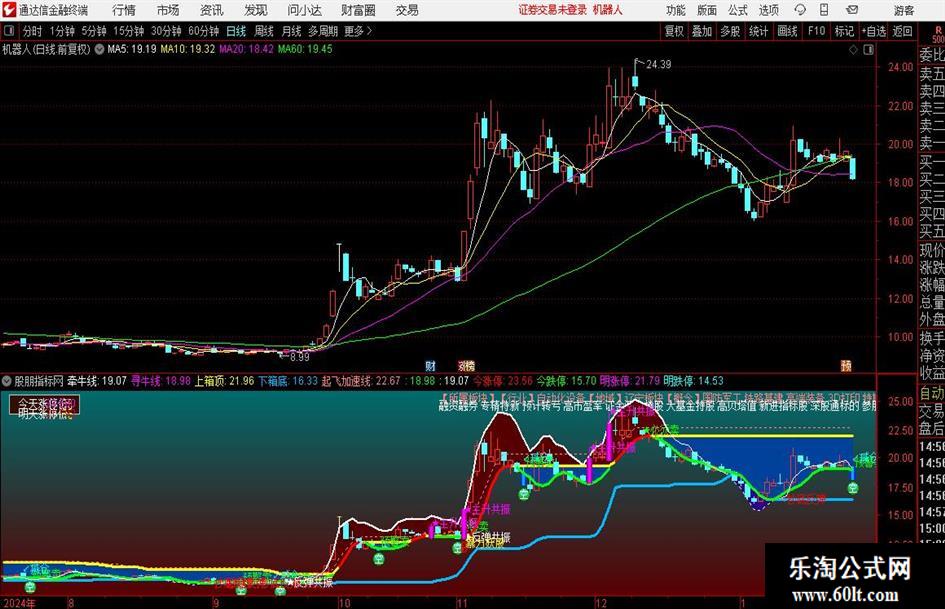Switch to the 周线 period tab
The image size is (945, 609).
coord(264,31)
